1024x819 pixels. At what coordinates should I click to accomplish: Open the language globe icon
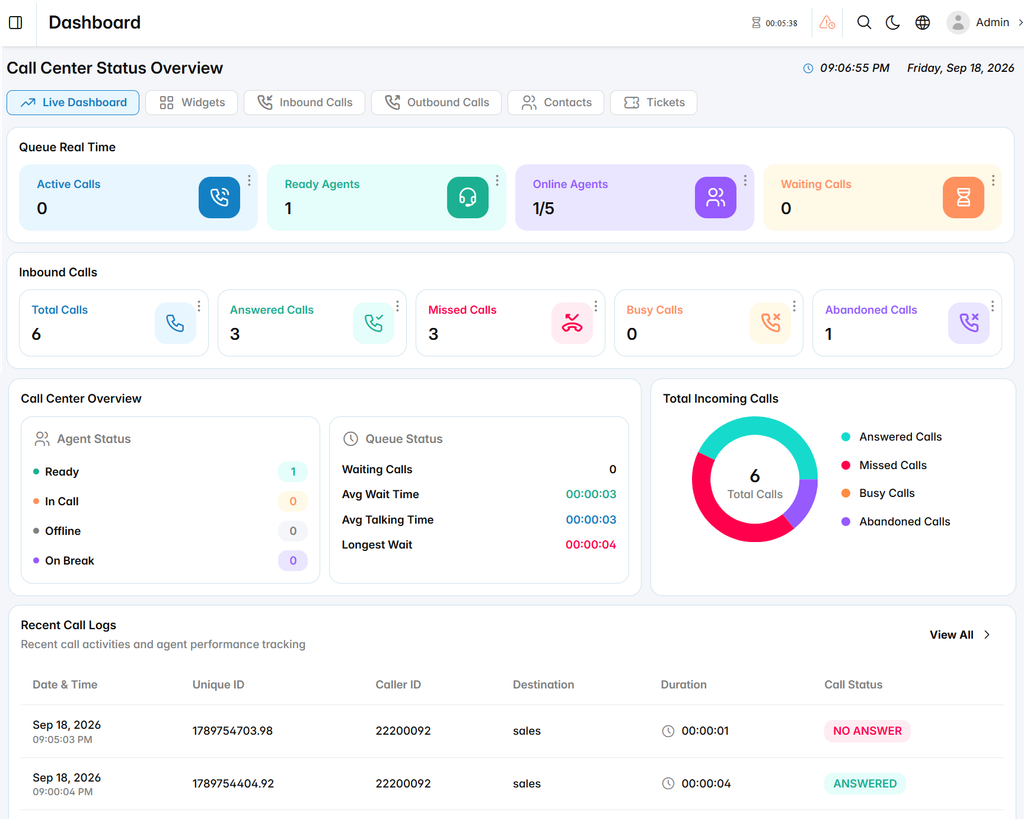[922, 23]
